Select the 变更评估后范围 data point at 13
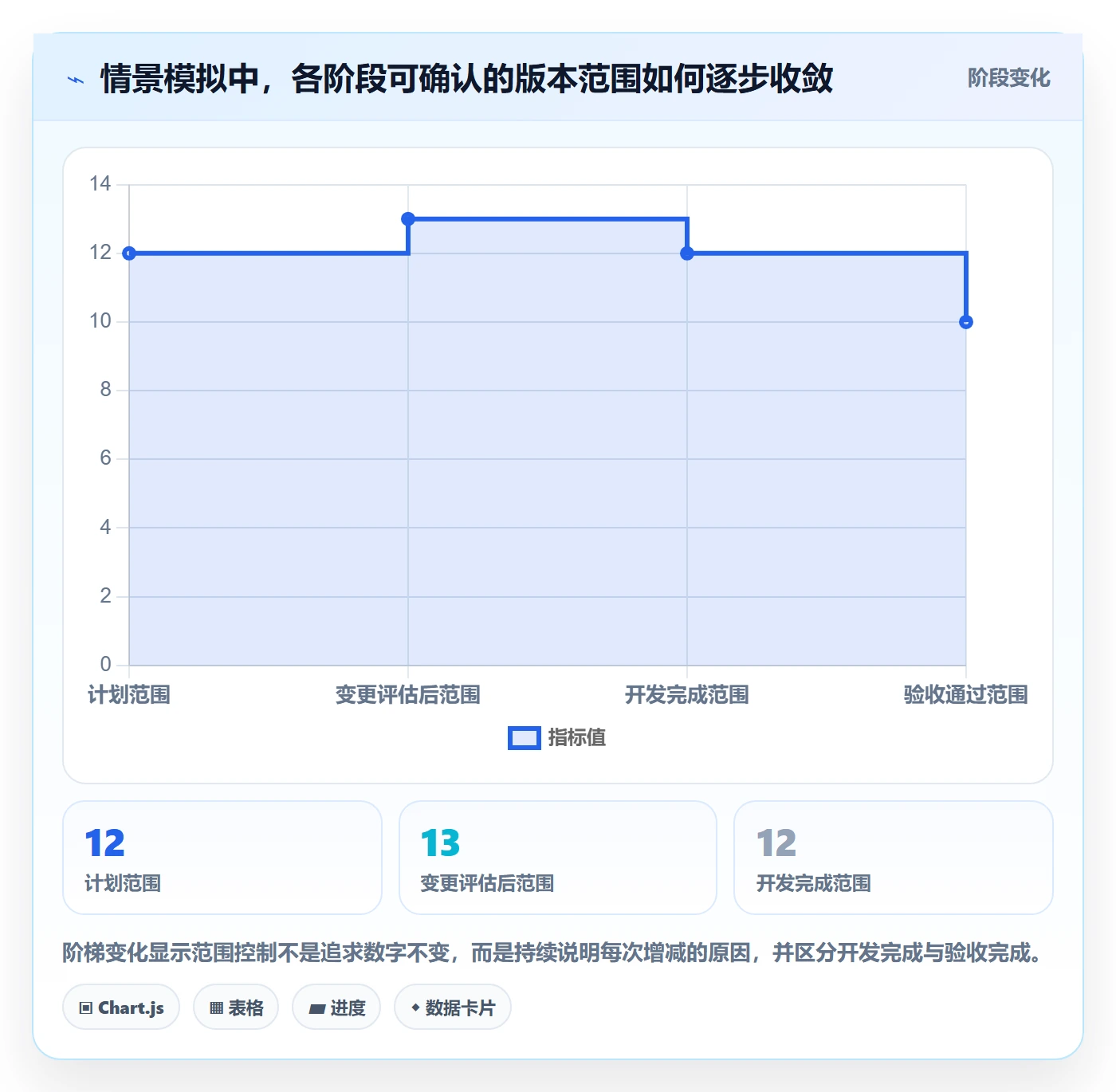This screenshot has width=1116, height=1092. click(408, 218)
